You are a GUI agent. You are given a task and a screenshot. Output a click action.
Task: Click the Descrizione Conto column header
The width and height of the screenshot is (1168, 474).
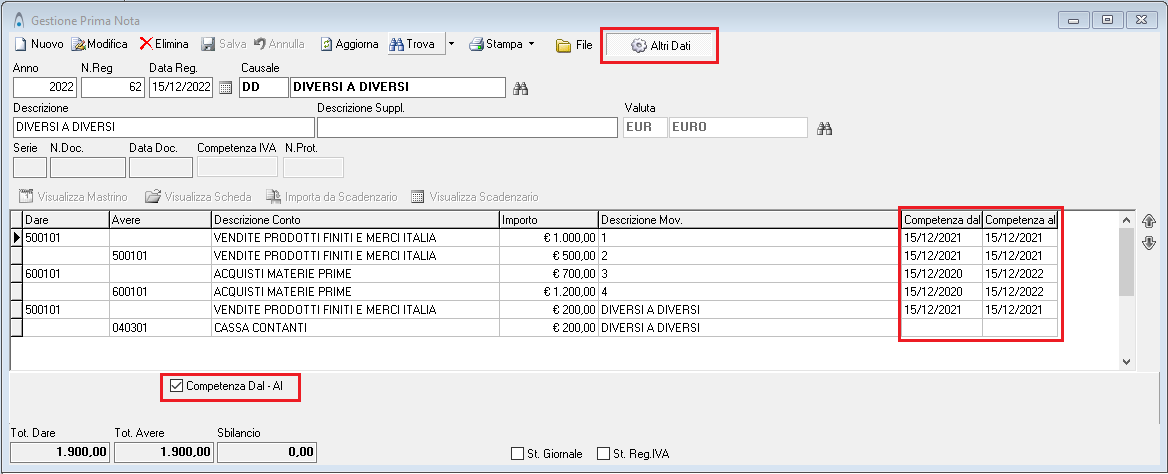click(354, 219)
